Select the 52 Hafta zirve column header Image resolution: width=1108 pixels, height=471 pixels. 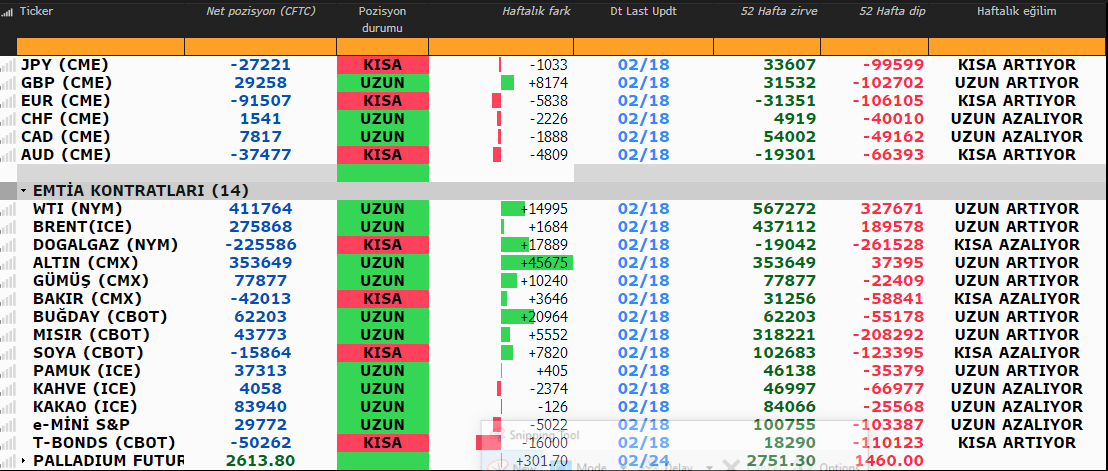pyautogui.click(x=767, y=12)
